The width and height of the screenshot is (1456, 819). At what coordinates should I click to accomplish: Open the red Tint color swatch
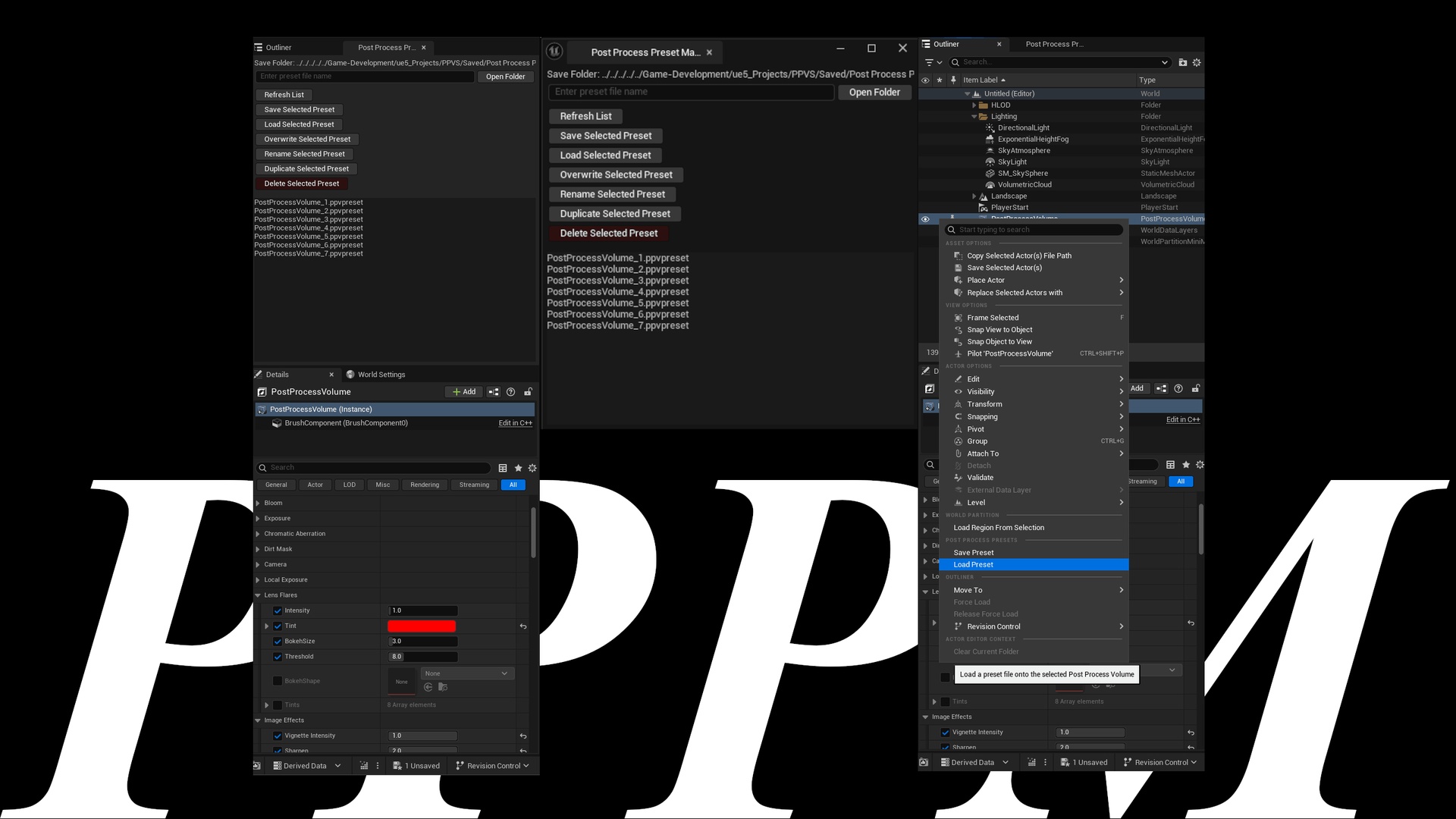click(x=422, y=626)
